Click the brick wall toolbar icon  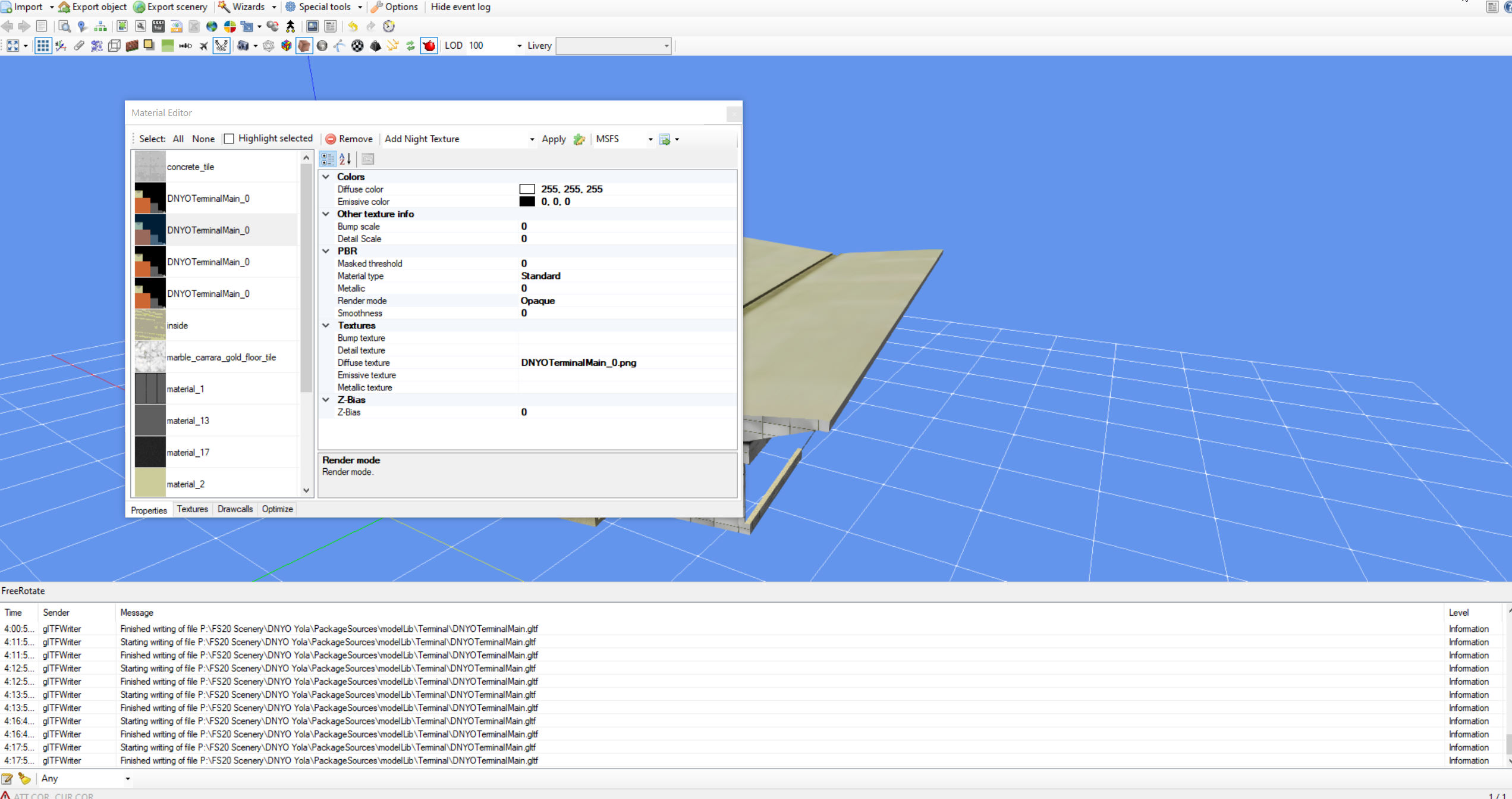point(132,46)
